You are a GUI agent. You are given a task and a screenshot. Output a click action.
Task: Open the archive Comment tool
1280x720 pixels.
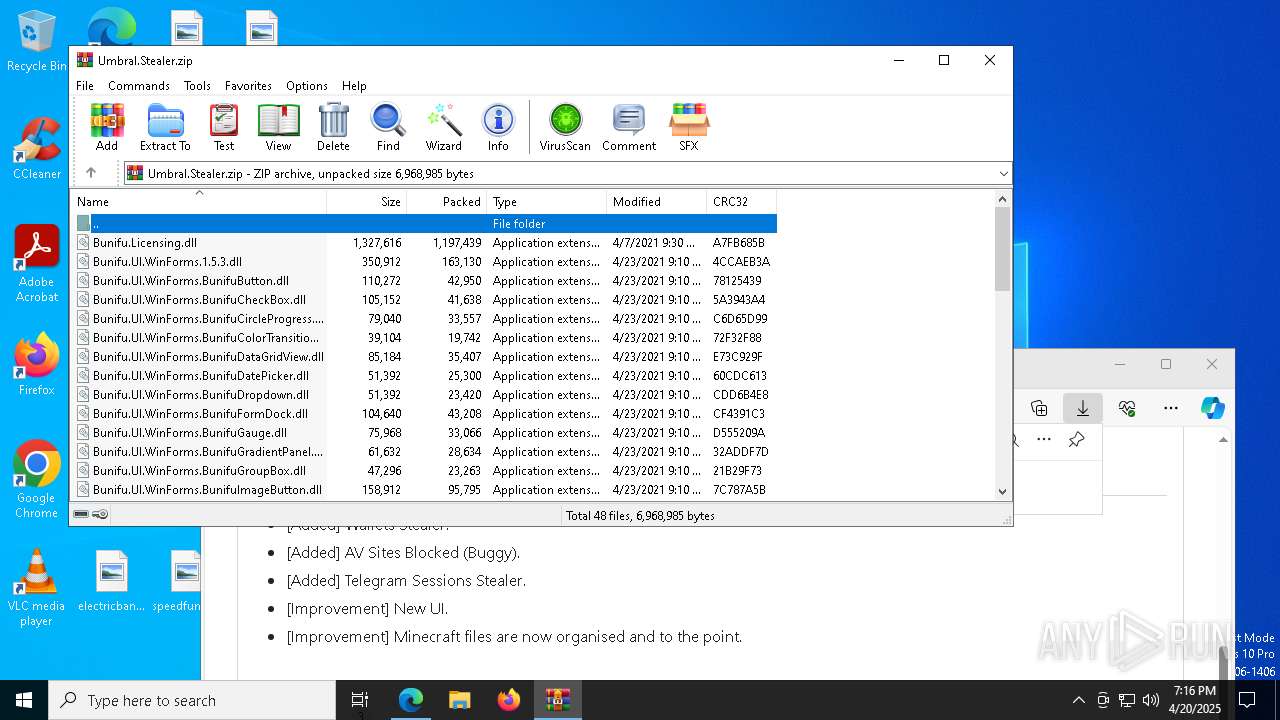click(629, 127)
